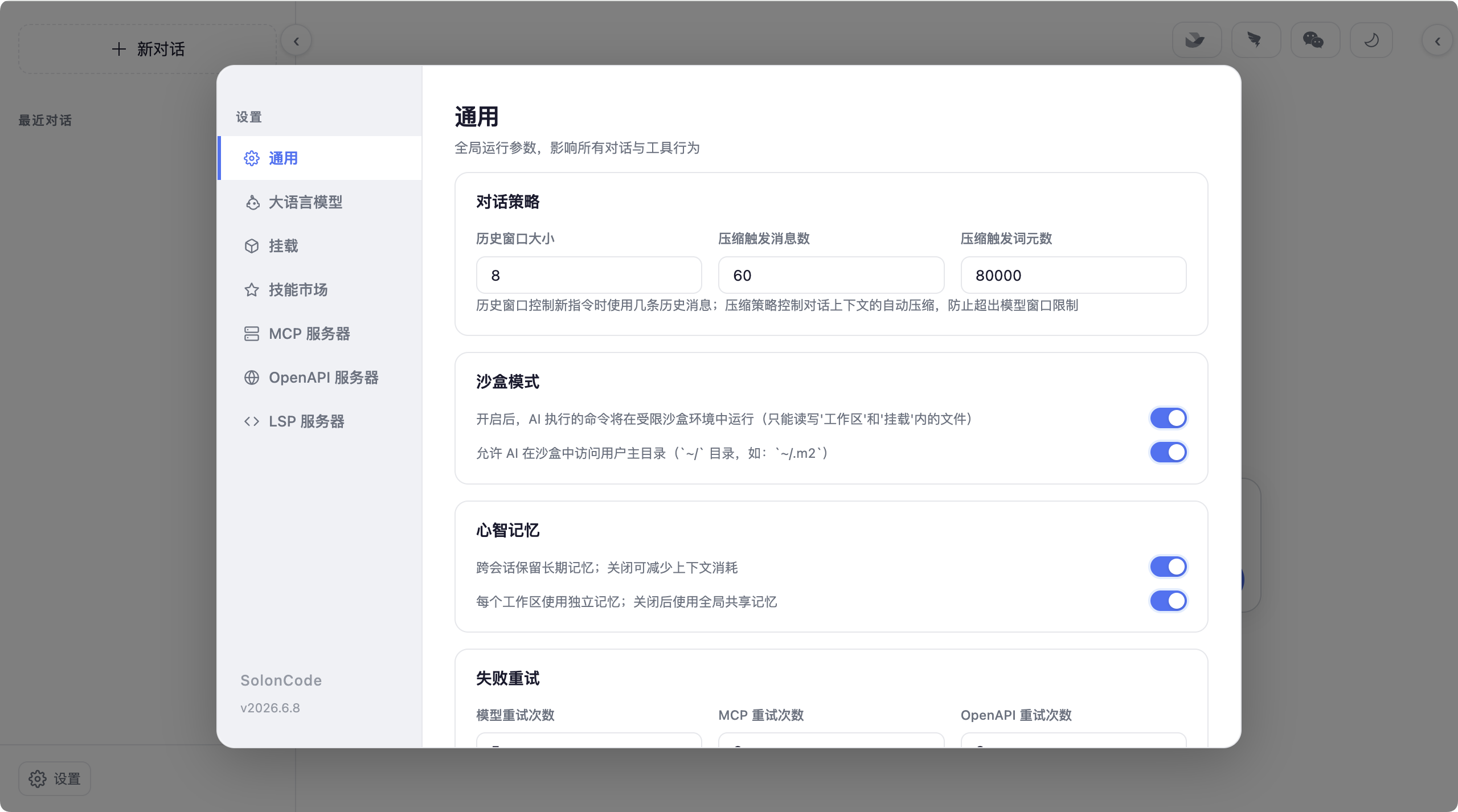Click the WeChat icon in top bar
The width and height of the screenshot is (1458, 812).
(x=1314, y=40)
